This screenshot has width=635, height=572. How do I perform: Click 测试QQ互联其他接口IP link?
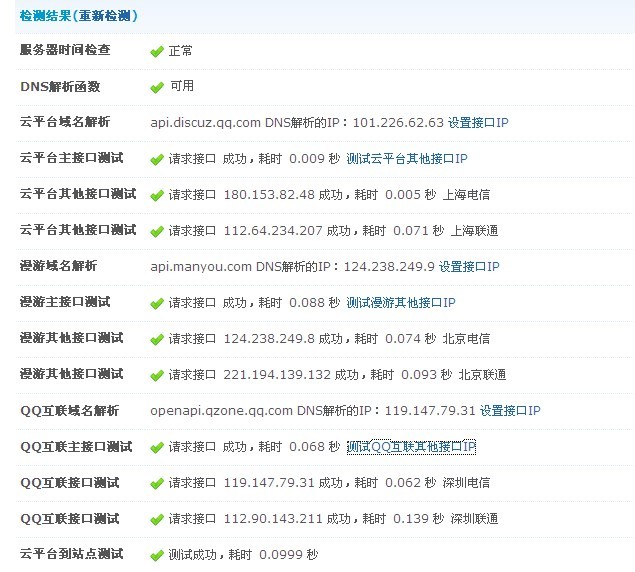pos(411,447)
